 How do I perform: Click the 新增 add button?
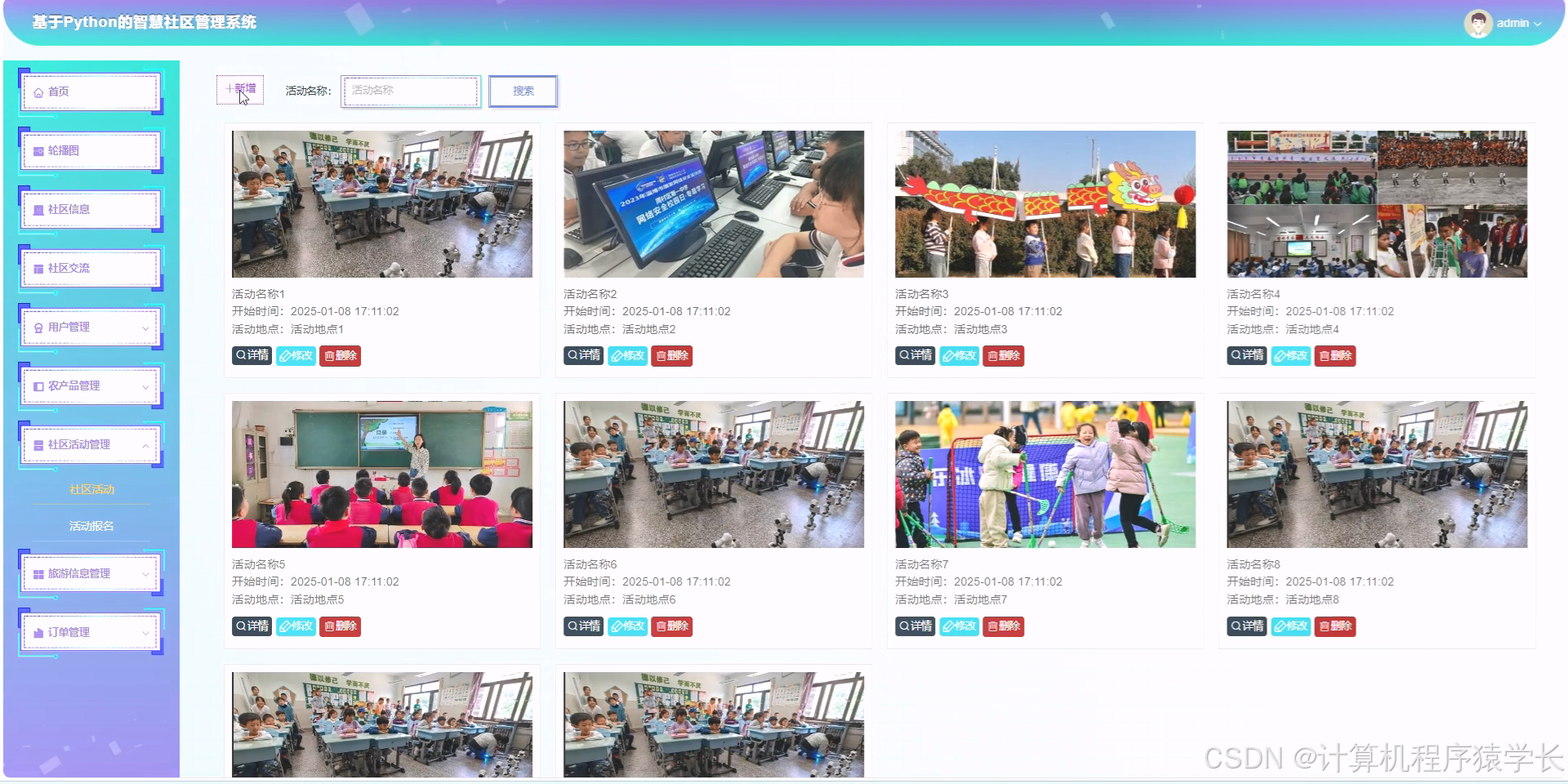(240, 90)
